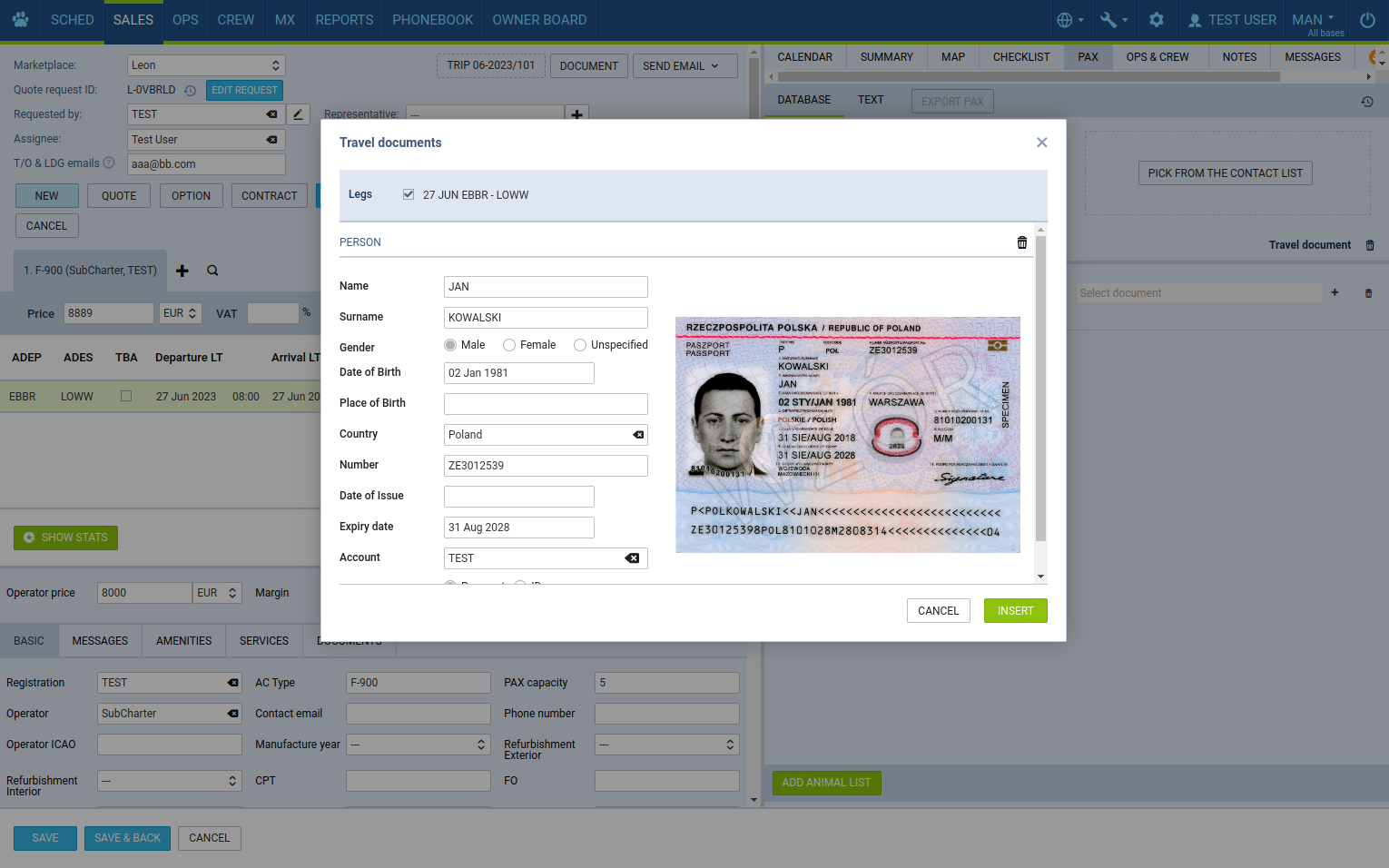Click CANCEL in the Travel documents dialog

(x=938, y=611)
